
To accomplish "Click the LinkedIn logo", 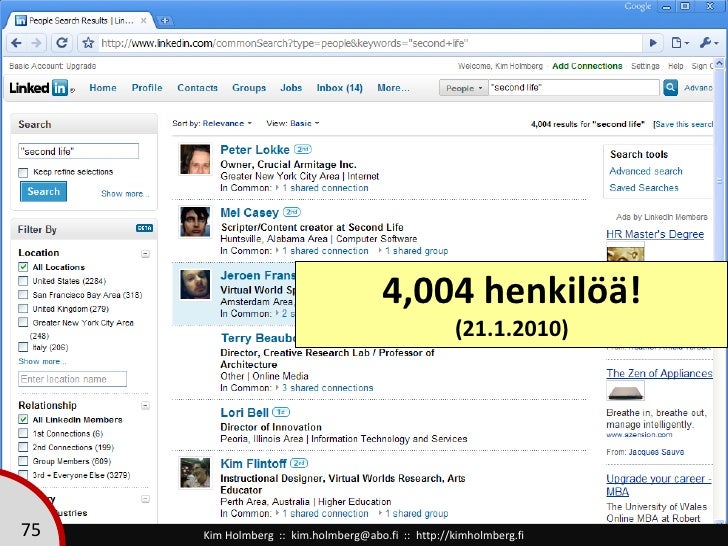I will point(40,87).
